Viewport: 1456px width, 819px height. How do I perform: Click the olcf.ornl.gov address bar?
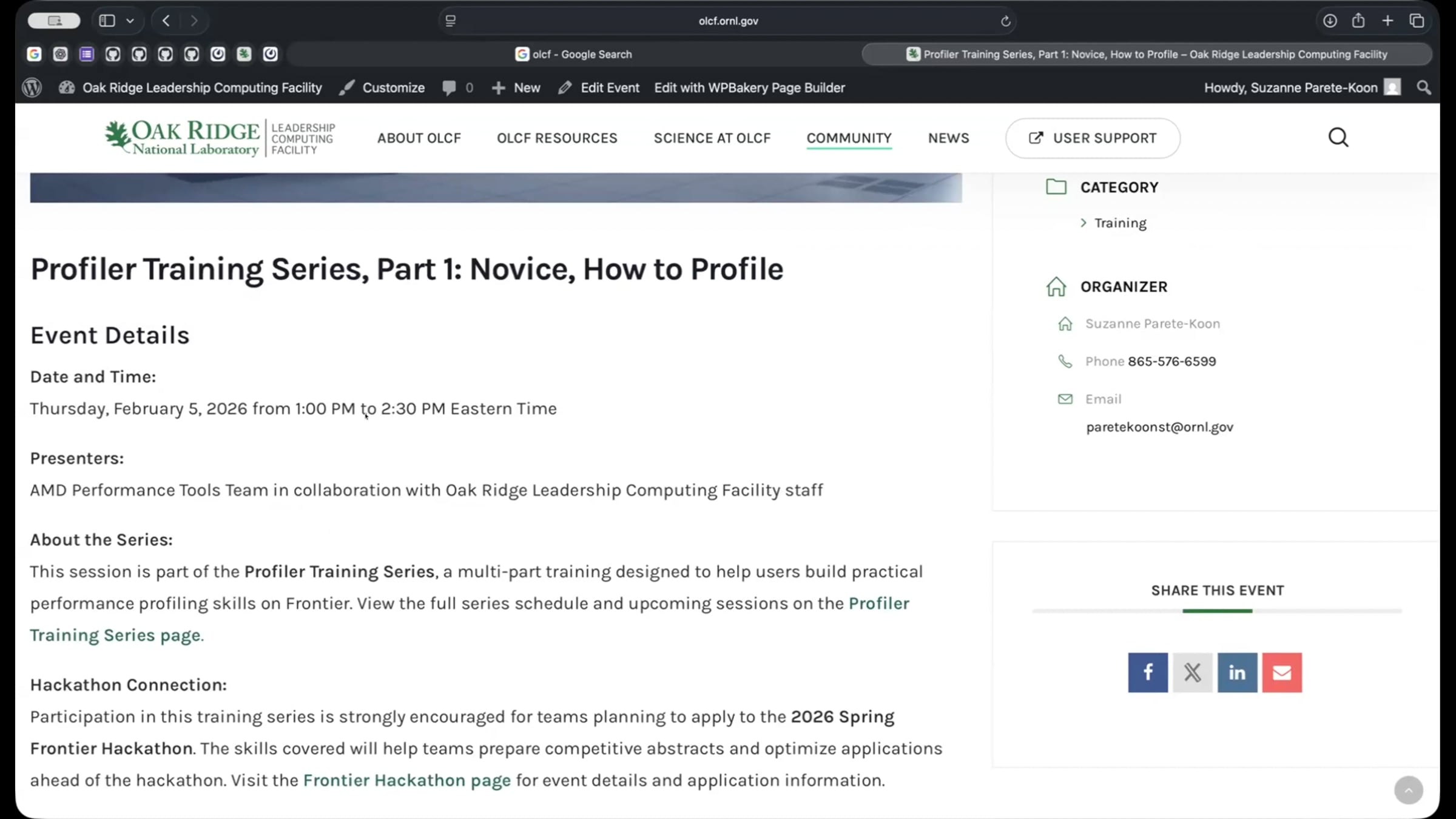click(727, 21)
